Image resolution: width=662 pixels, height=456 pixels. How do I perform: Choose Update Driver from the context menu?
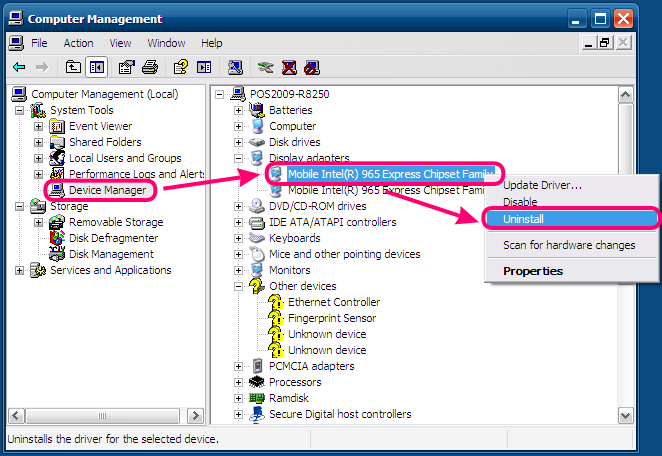[x=542, y=184]
